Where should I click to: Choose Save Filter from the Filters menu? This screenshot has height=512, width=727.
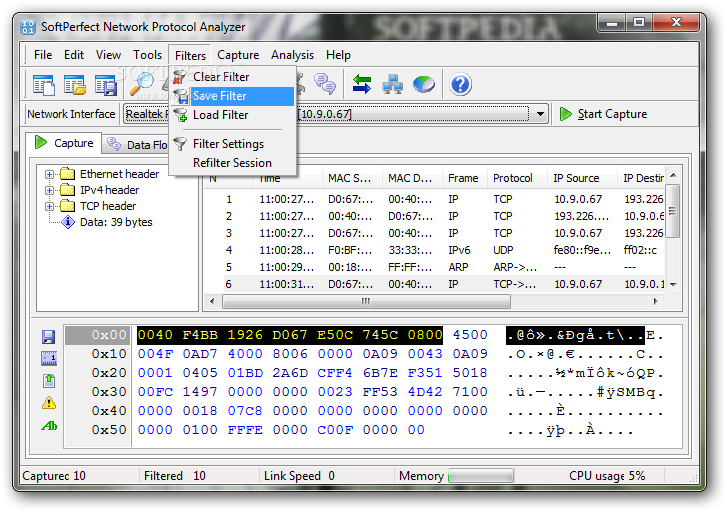point(233,96)
